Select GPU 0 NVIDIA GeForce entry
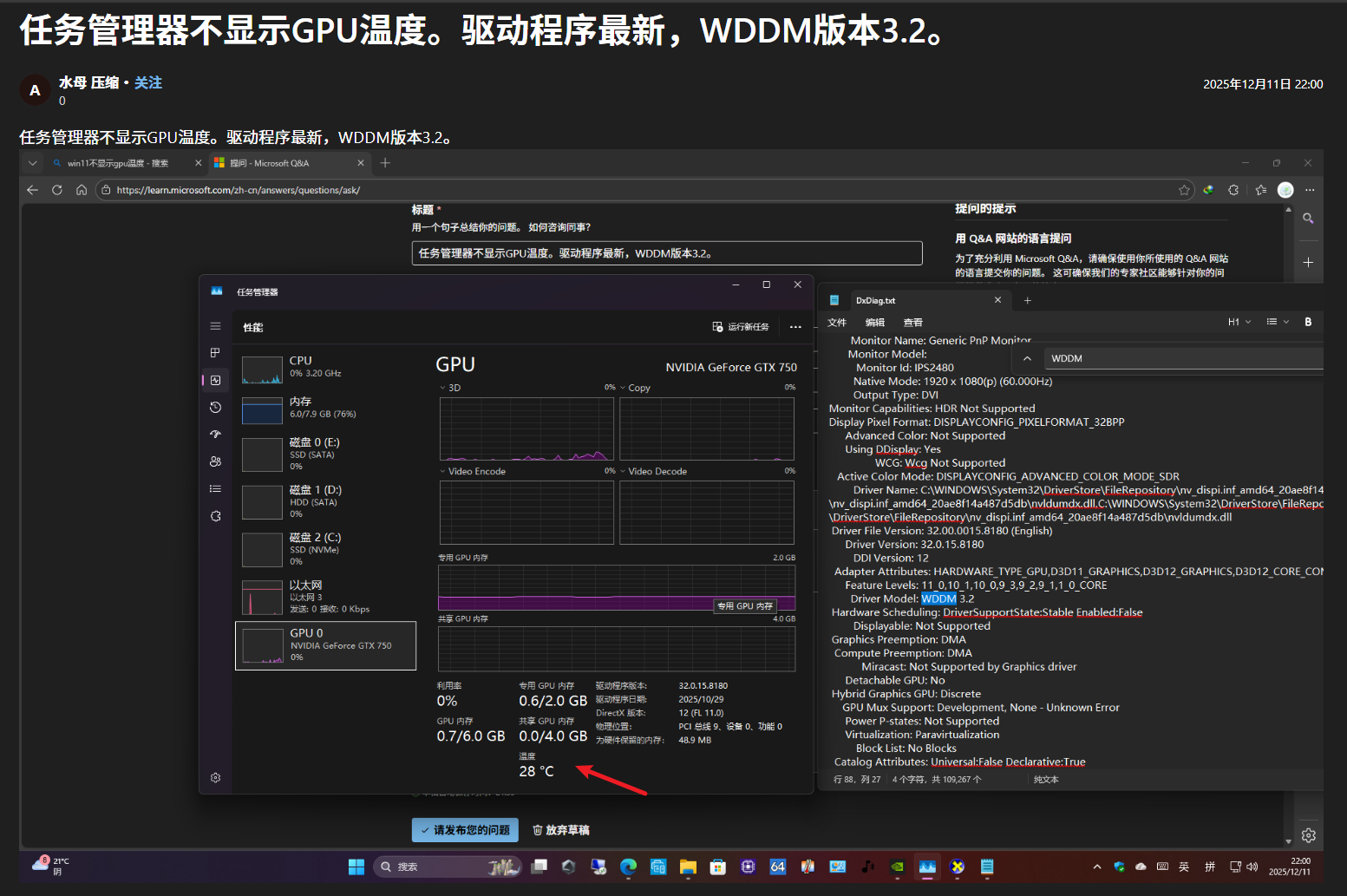 [325, 645]
